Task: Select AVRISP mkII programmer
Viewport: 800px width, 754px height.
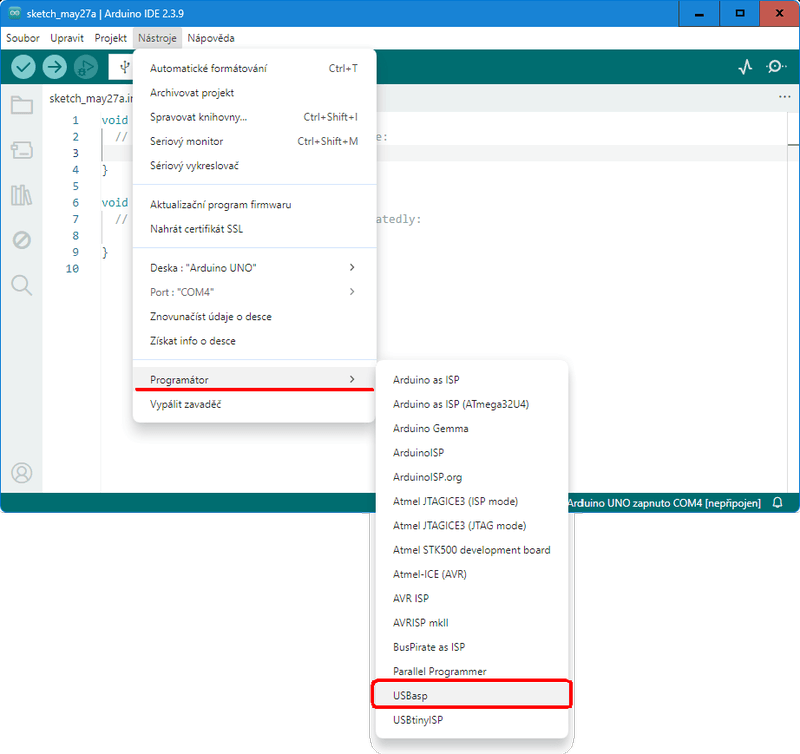Action: click(x=471, y=623)
